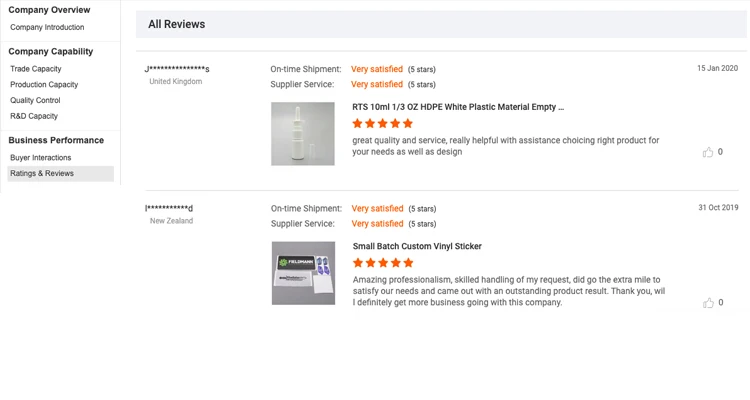Click the vinyl sticker review's star rating

pos(383,263)
